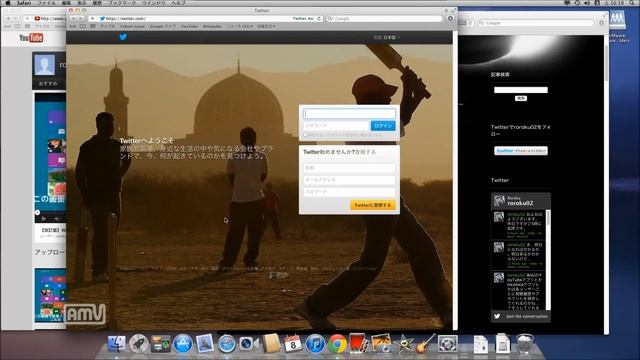This screenshot has height=360, width=640.
Task: Click the Twitter bird logo in header
Action: [123, 37]
